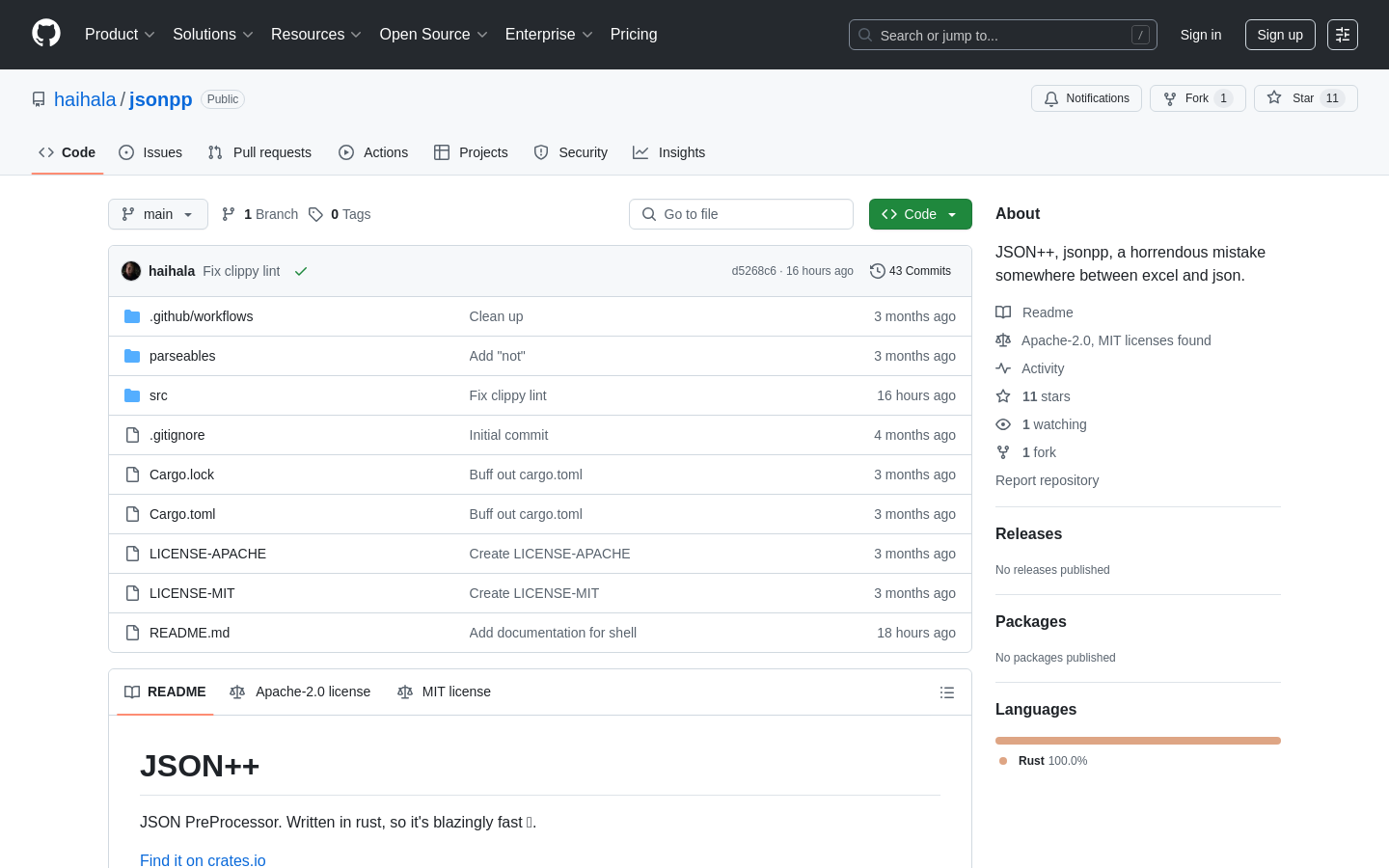This screenshot has height=868, width=1389.
Task: Expand the Open Source menu
Action: pos(434,35)
